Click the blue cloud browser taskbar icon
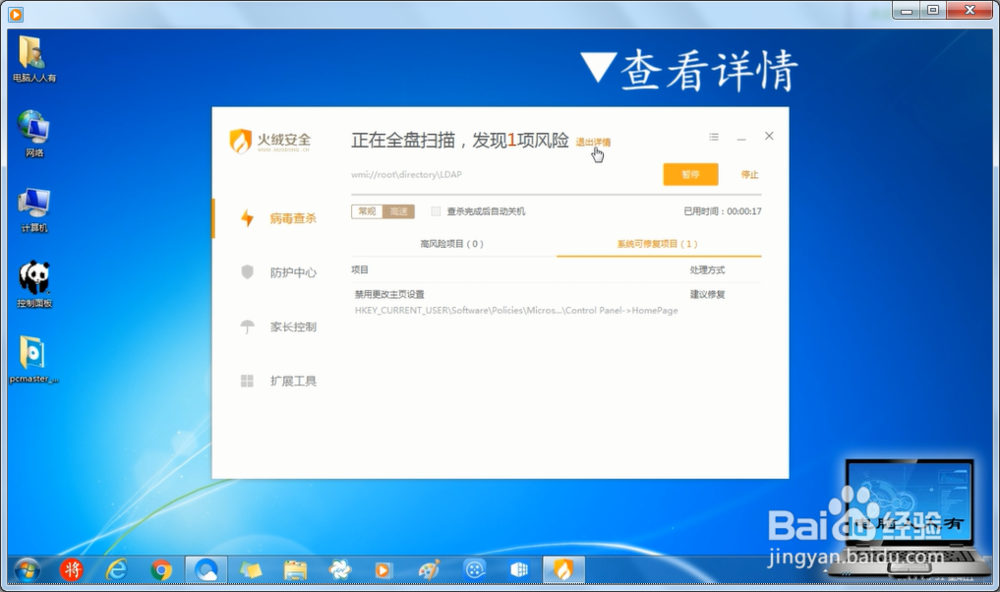The width and height of the screenshot is (1000, 592). (206, 570)
